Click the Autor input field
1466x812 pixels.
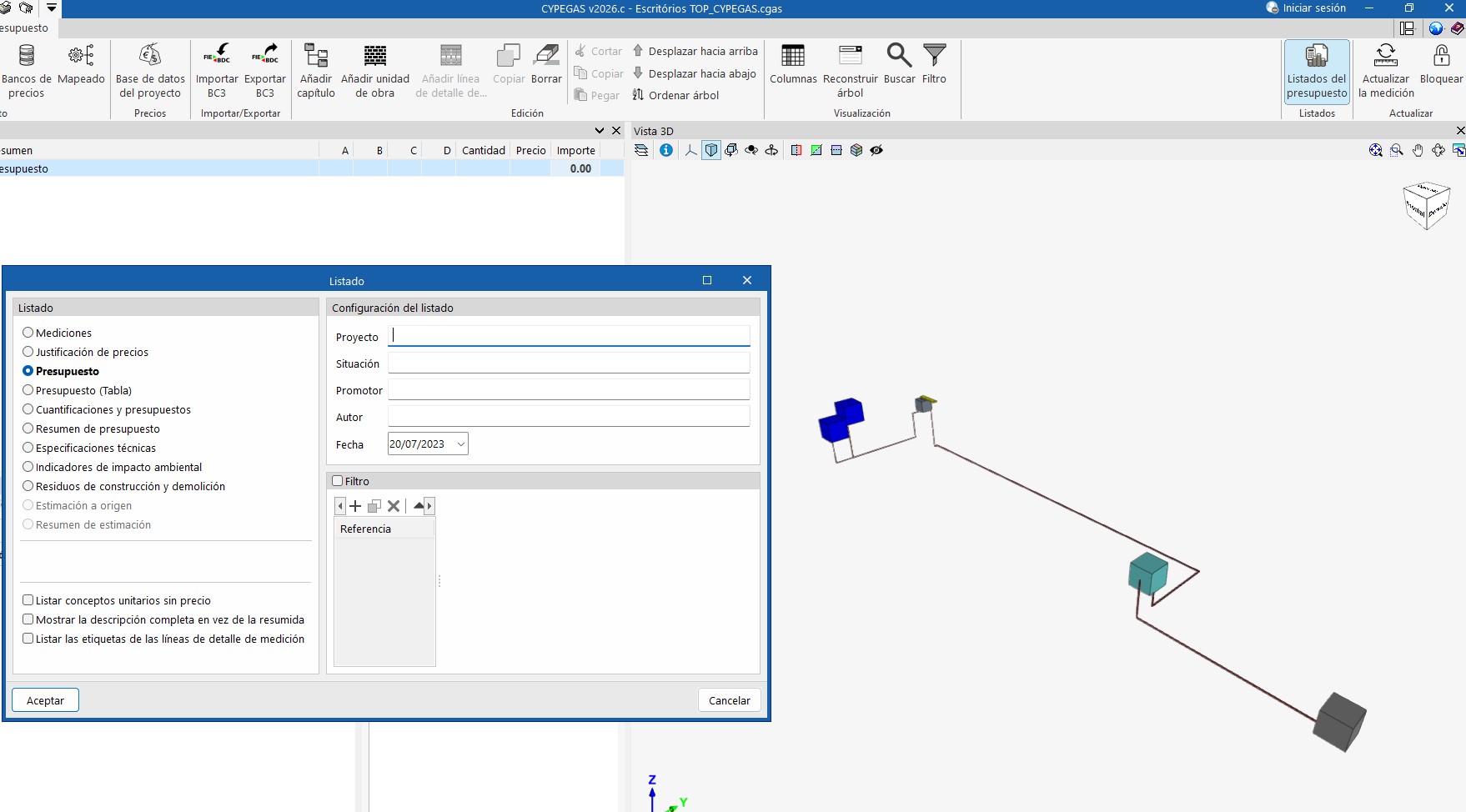(x=569, y=416)
